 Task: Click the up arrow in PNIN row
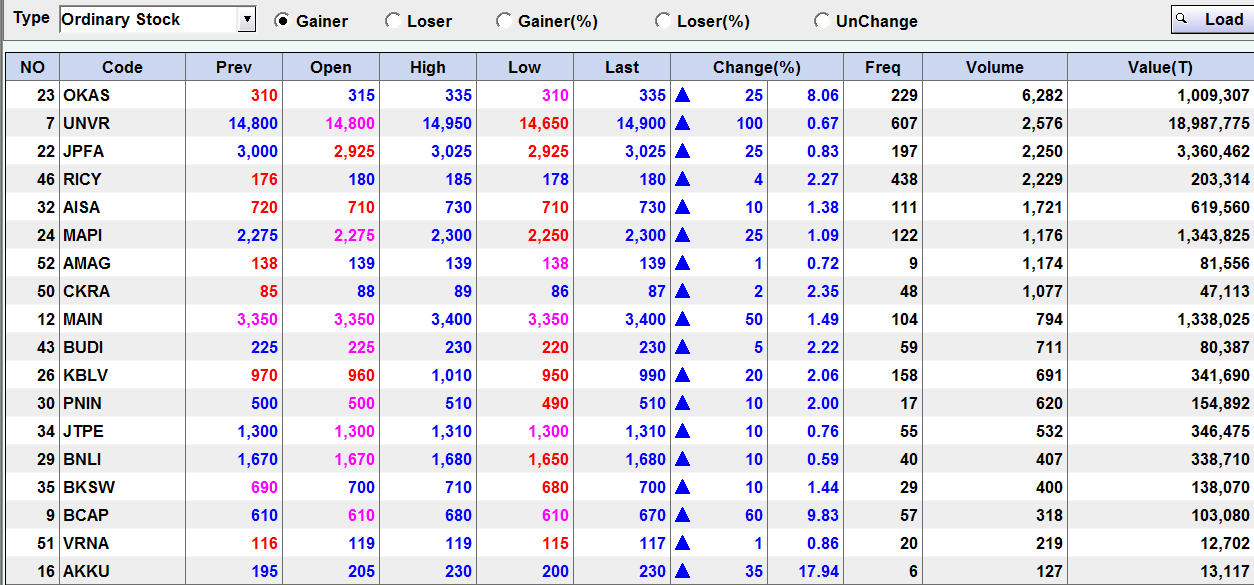[683, 403]
